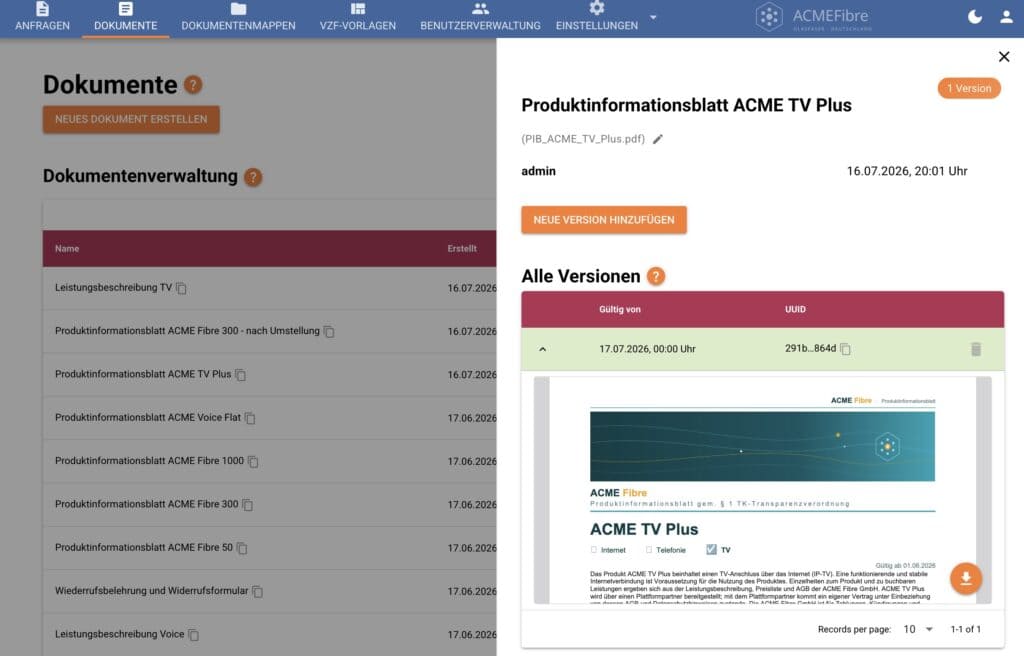Image resolution: width=1024 pixels, height=656 pixels.
Task: Click the PDF preview thumbnail
Action: click(x=762, y=490)
